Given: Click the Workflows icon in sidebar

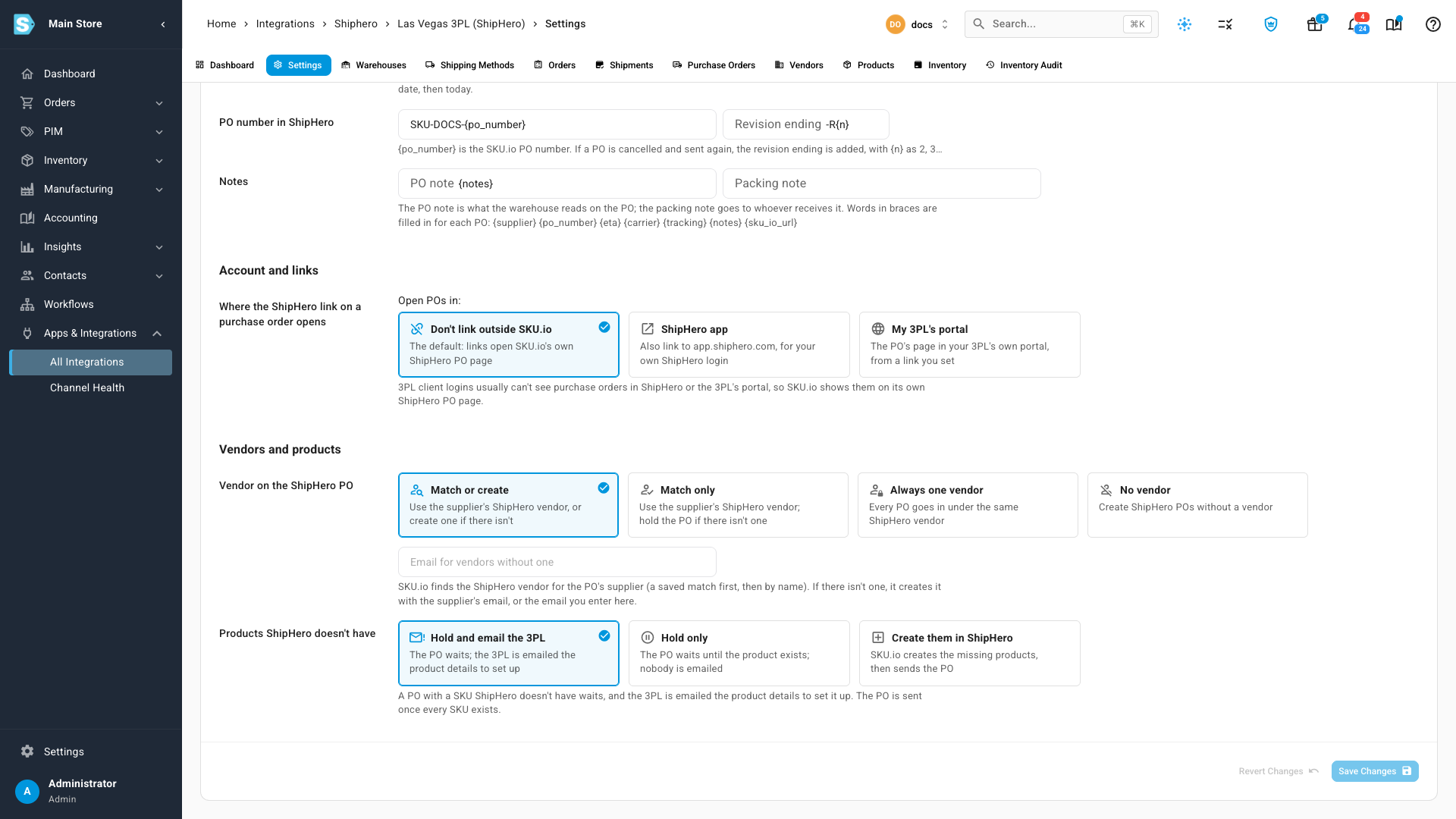Looking at the screenshot, I should click(27, 304).
